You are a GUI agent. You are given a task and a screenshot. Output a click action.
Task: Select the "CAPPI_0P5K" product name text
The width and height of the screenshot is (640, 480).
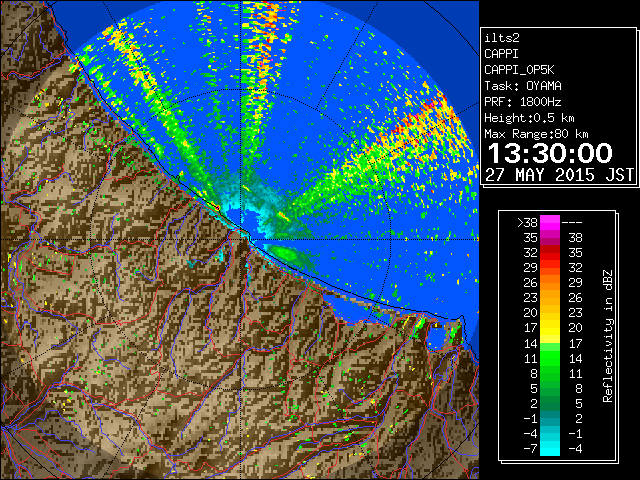click(x=519, y=70)
